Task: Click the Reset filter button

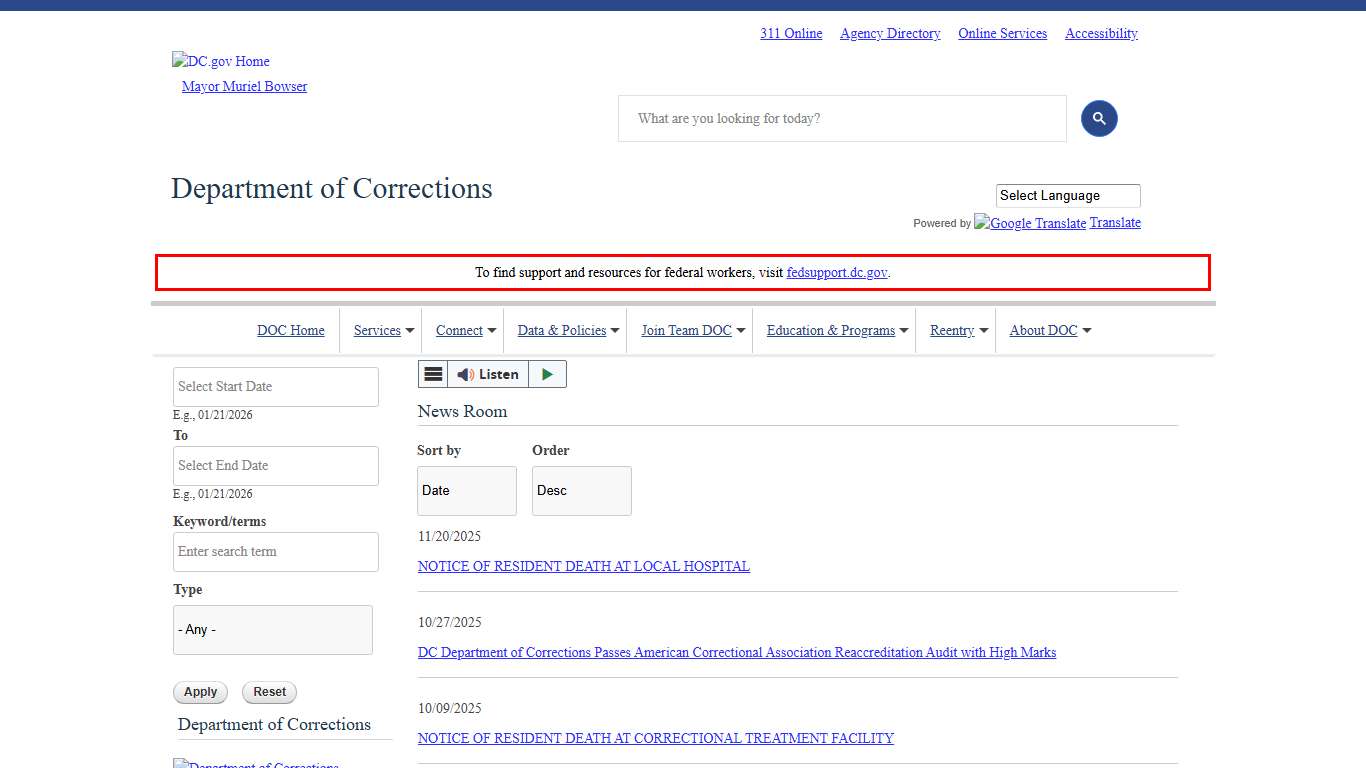Action: tap(269, 692)
